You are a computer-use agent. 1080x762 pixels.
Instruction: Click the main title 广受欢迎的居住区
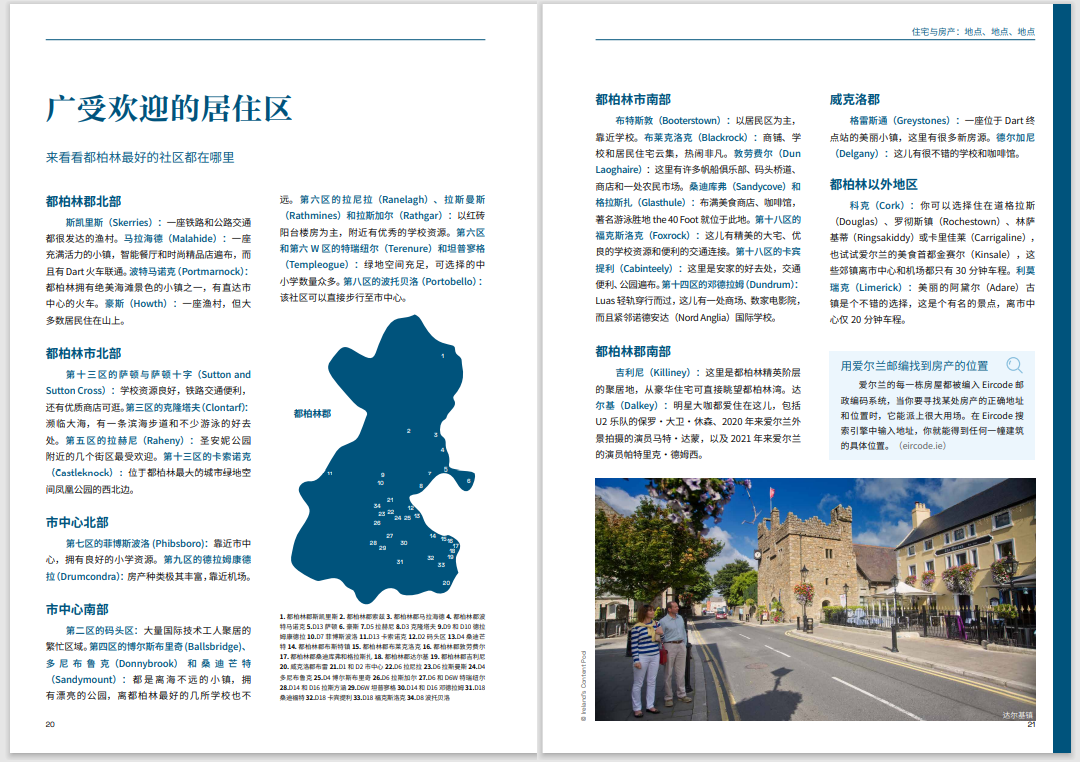click(169, 108)
